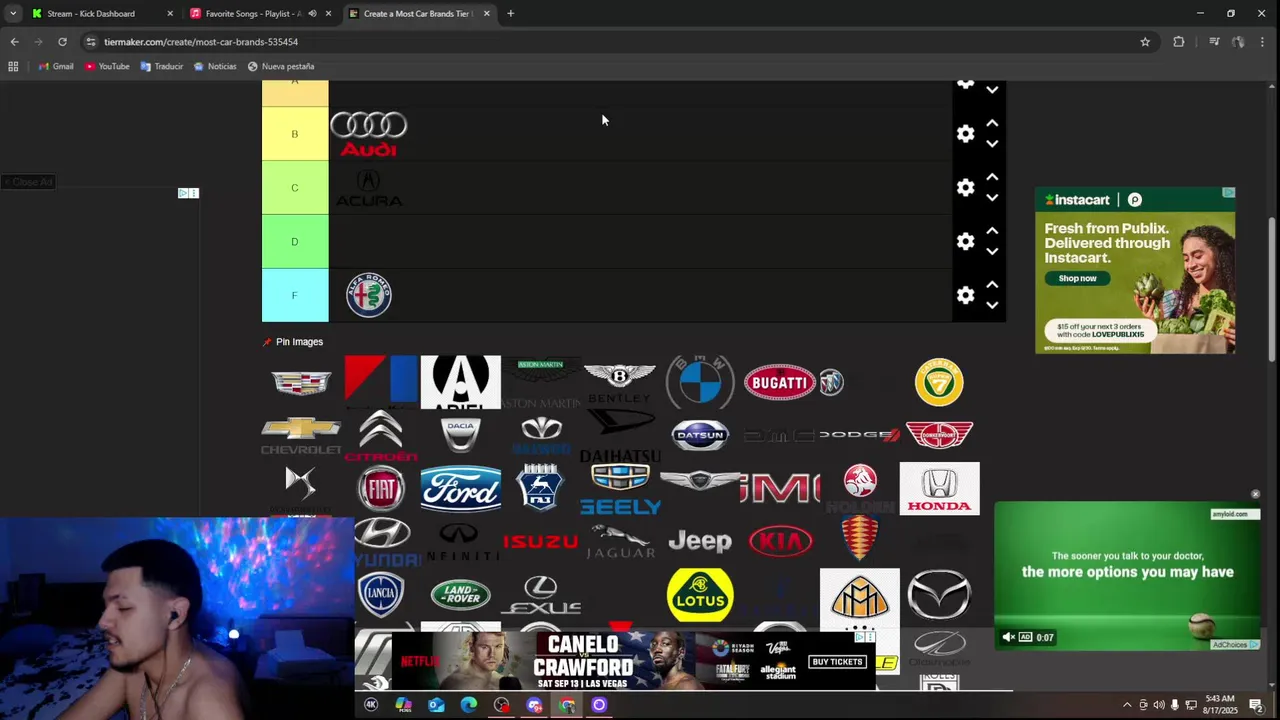
Task: Pick the Daihatsu logo
Action: (x=620, y=436)
